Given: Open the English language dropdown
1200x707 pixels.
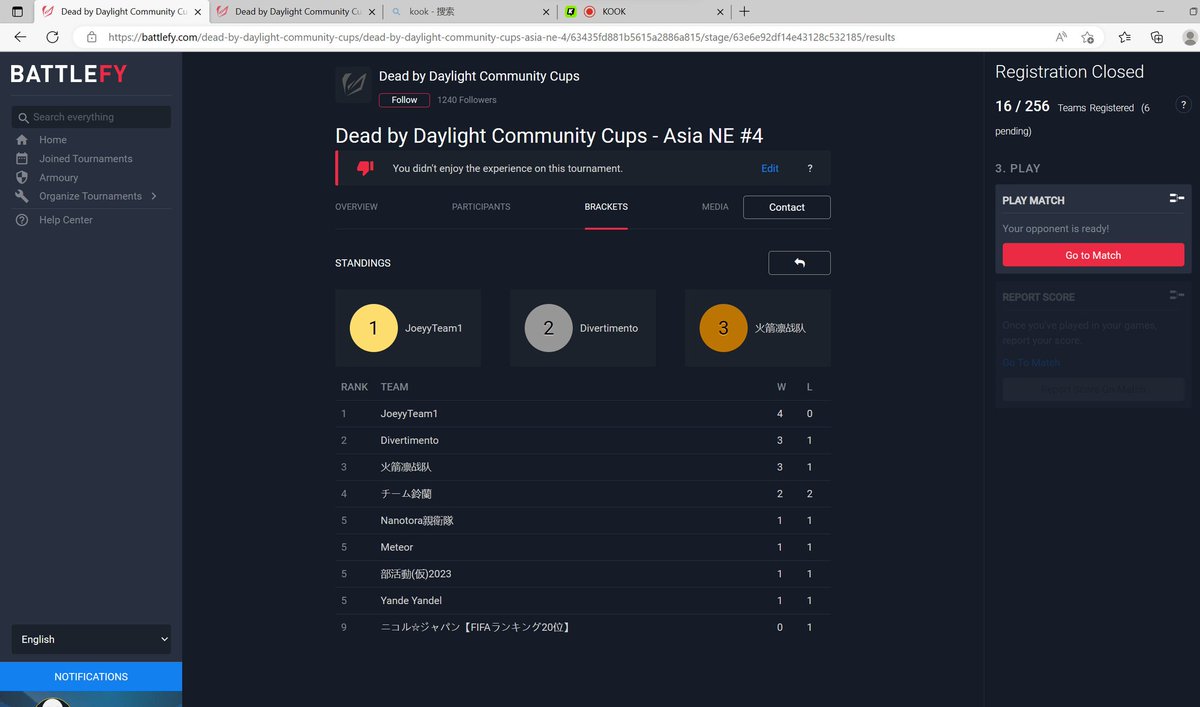Looking at the screenshot, I should (91, 639).
